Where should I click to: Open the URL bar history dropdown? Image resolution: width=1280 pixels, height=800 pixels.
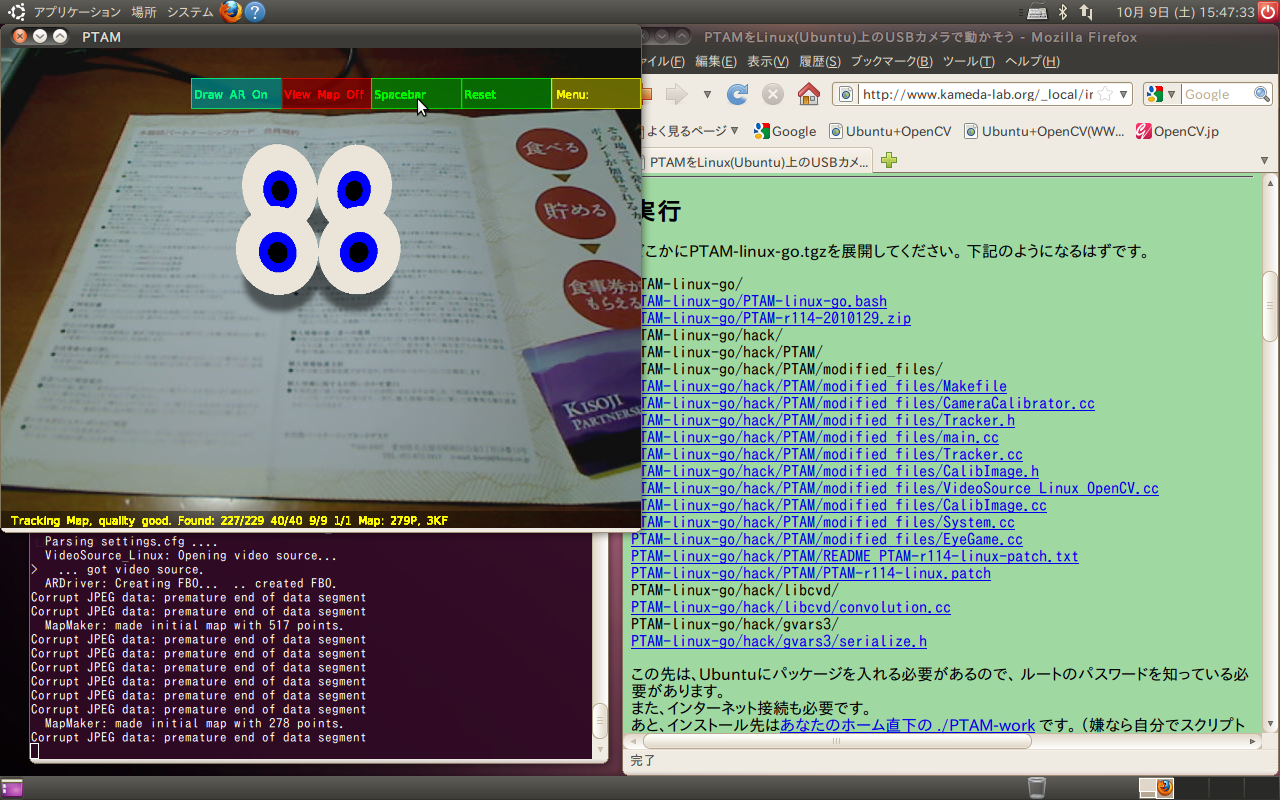point(1124,94)
